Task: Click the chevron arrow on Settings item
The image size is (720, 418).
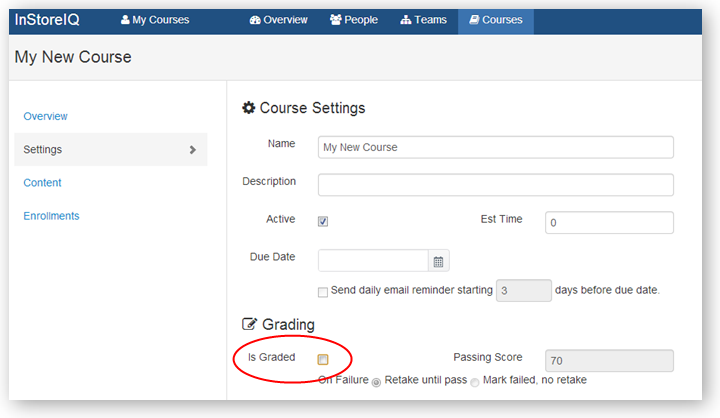Action: (193, 150)
